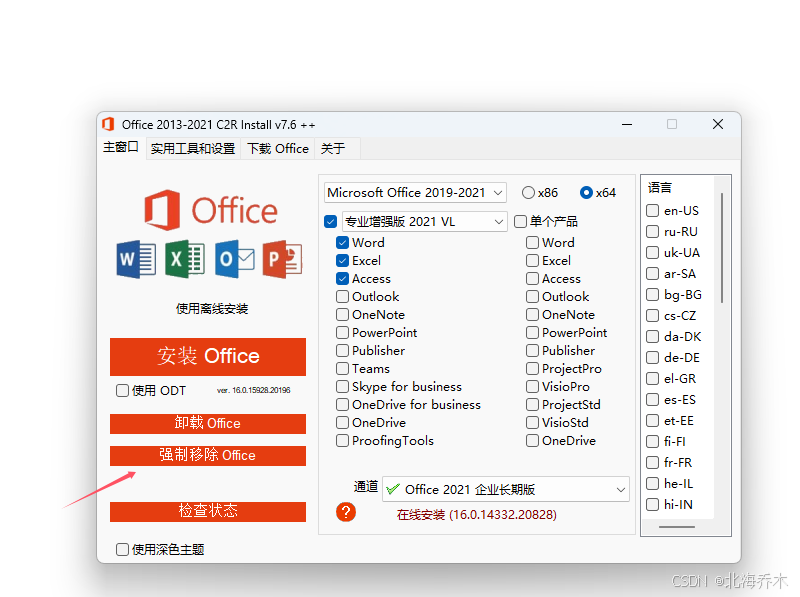
Task: Uncheck the suite checkbox beside 专业增强版 2021 VL
Action: point(331,221)
